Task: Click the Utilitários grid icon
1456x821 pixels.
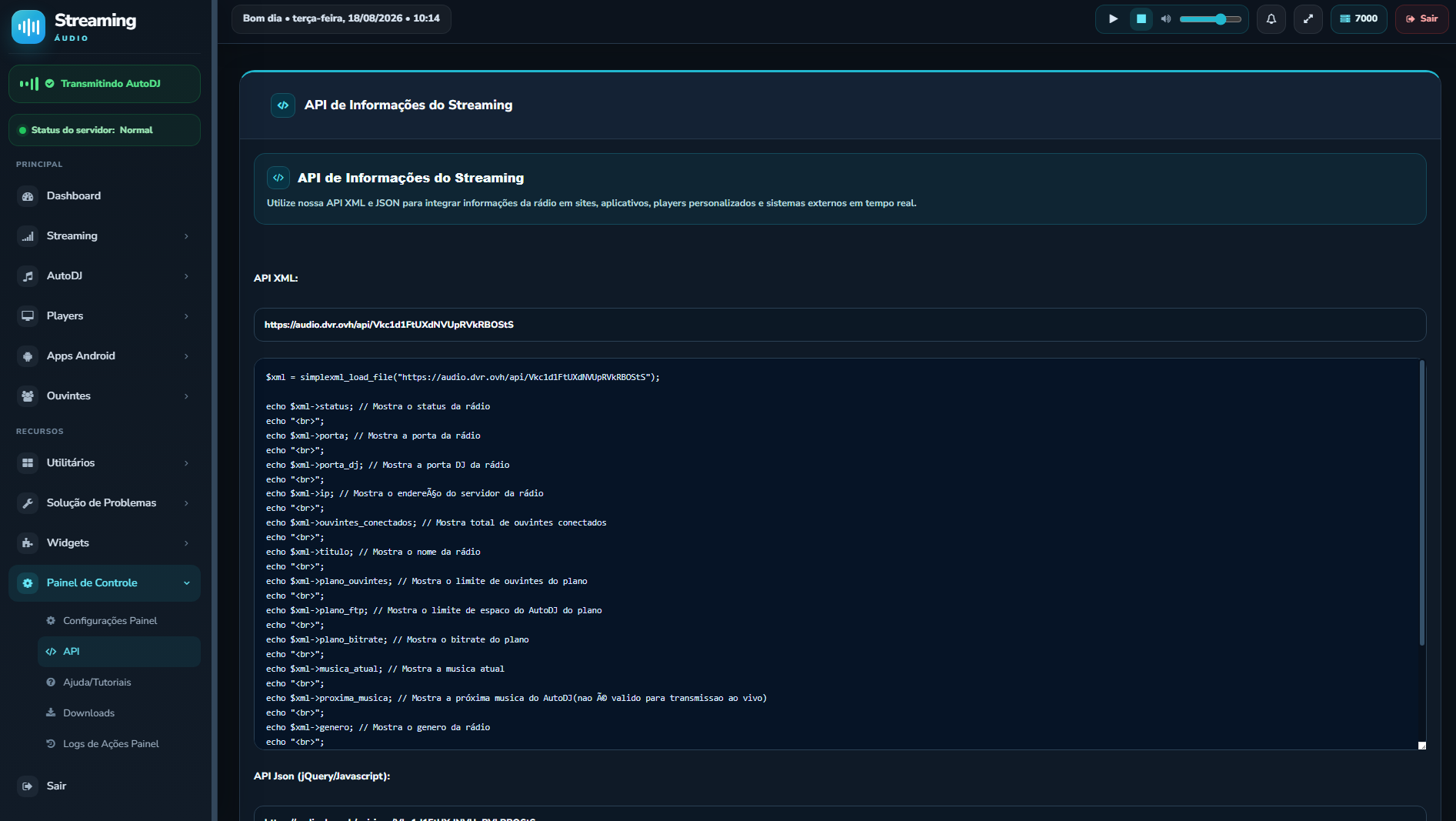Action: (x=28, y=463)
